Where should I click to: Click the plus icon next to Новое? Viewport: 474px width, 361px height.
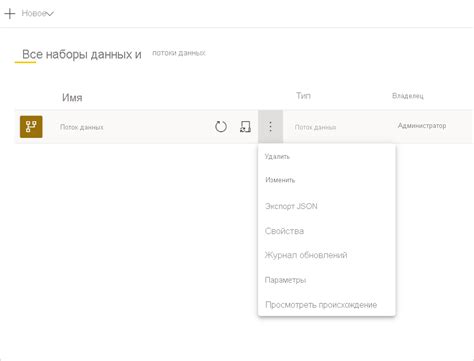(10, 14)
